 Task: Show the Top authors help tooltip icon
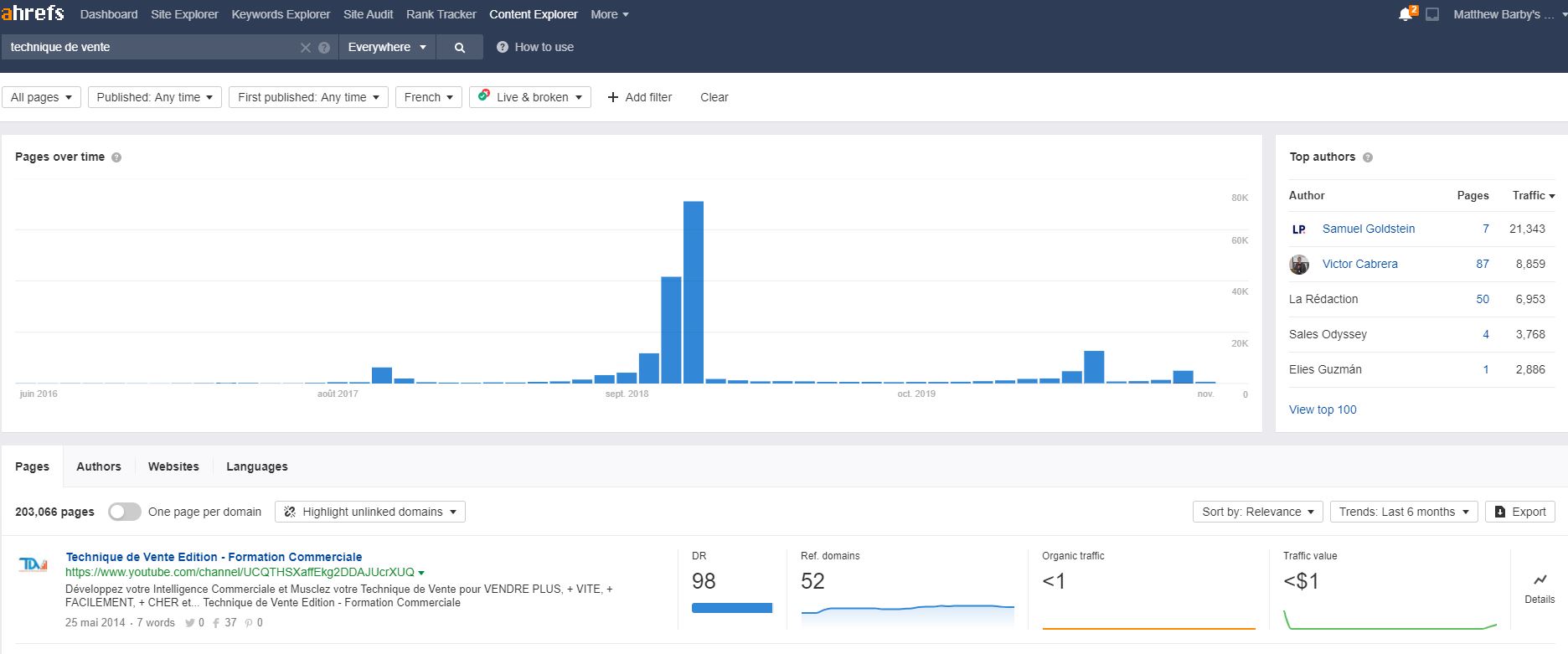coord(1368,157)
